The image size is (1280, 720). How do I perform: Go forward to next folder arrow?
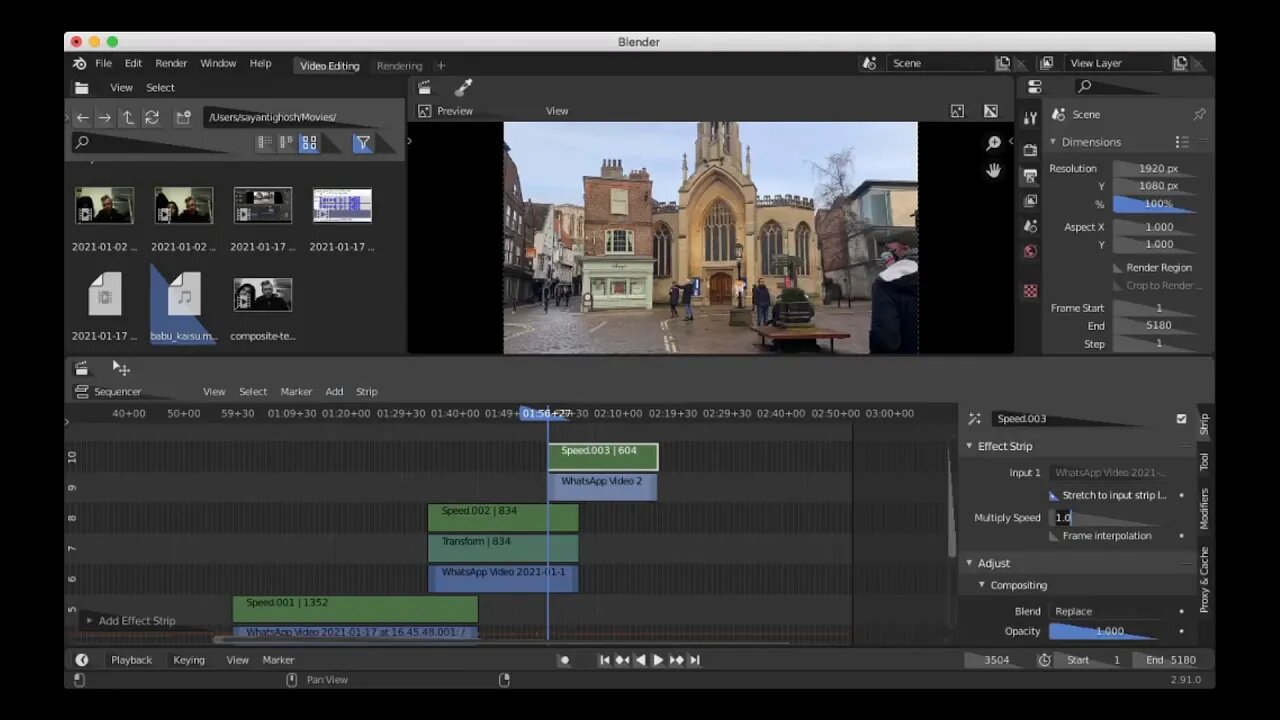pyautogui.click(x=104, y=117)
